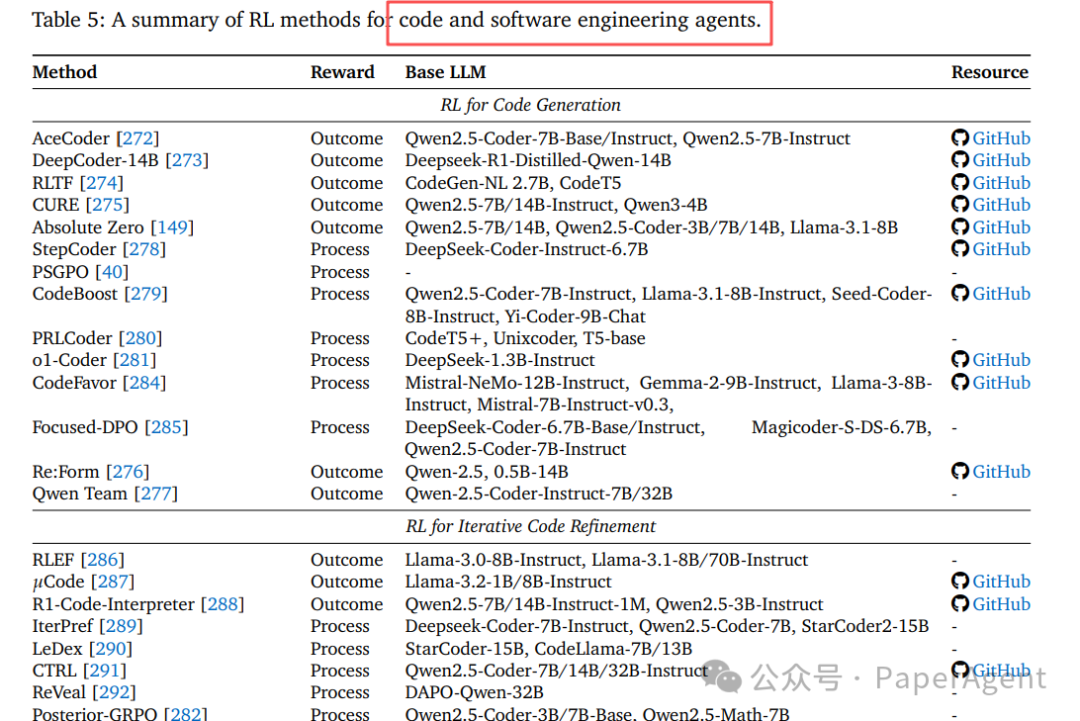Image resolution: width=1080 pixels, height=721 pixels.
Task: Follow citation [288] next to R1-Code-Interpreter
Action: [x=222, y=605]
